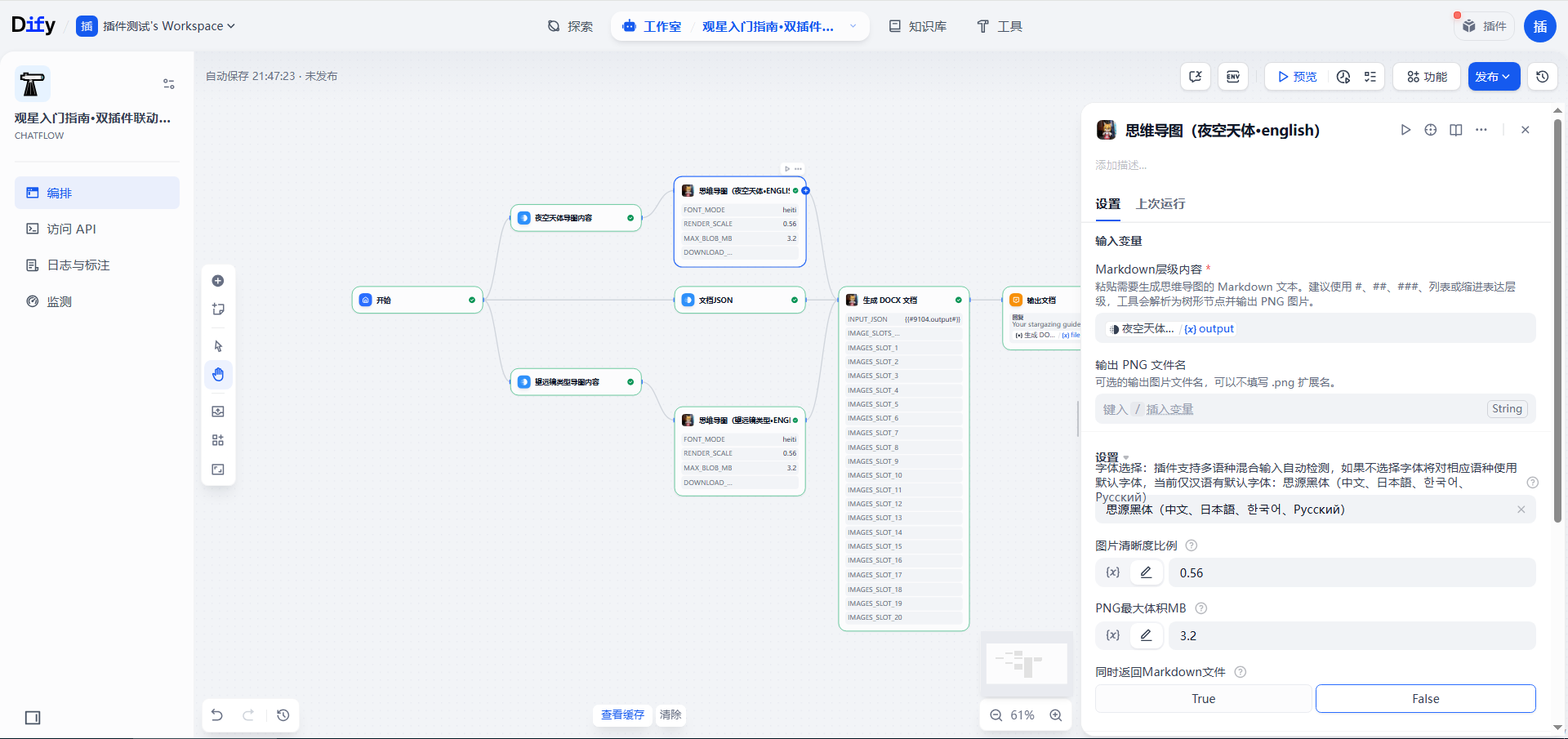Run this step with the play icon

[x=1405, y=130]
